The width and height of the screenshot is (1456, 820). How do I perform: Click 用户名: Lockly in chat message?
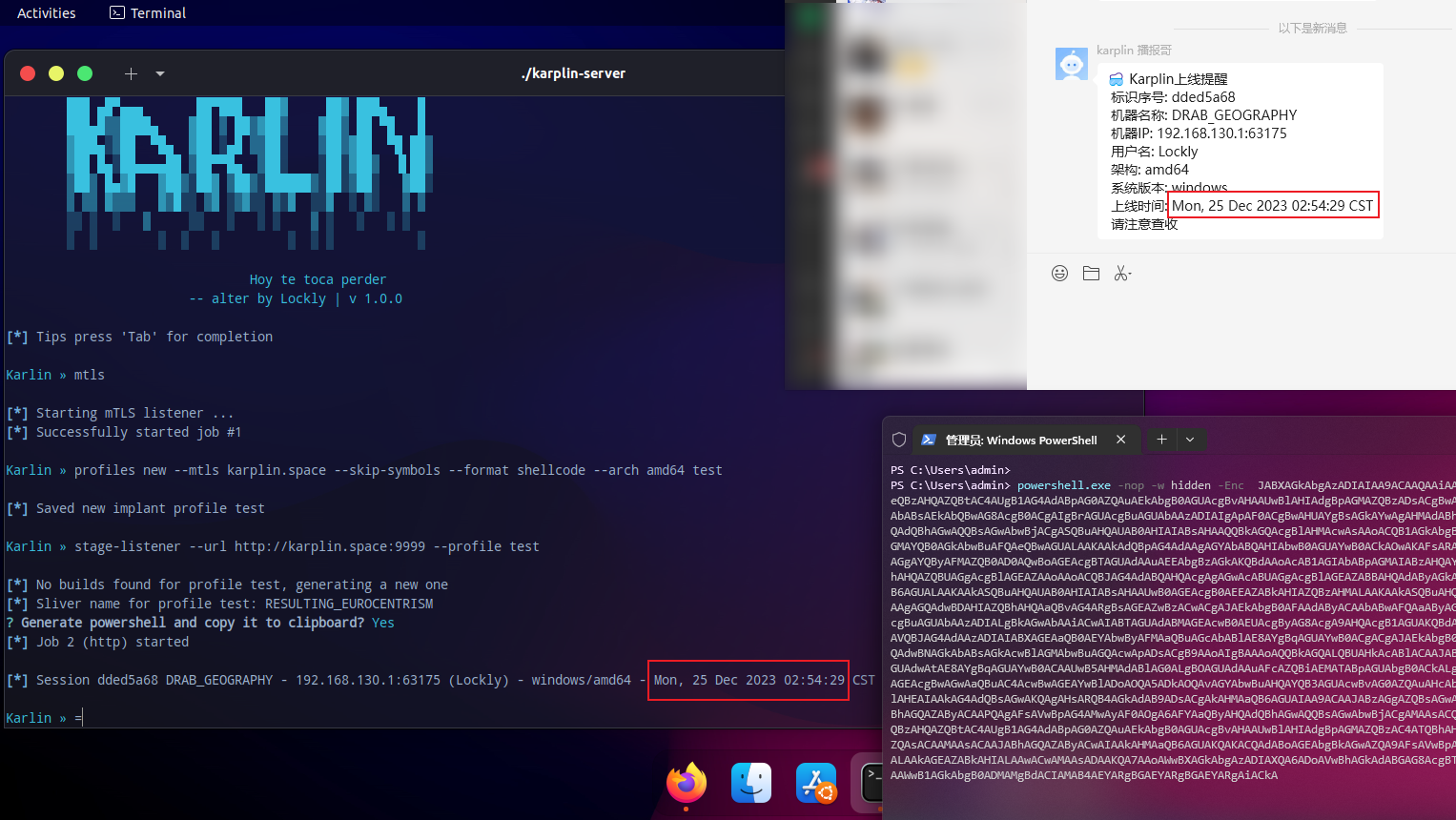pos(1154,152)
